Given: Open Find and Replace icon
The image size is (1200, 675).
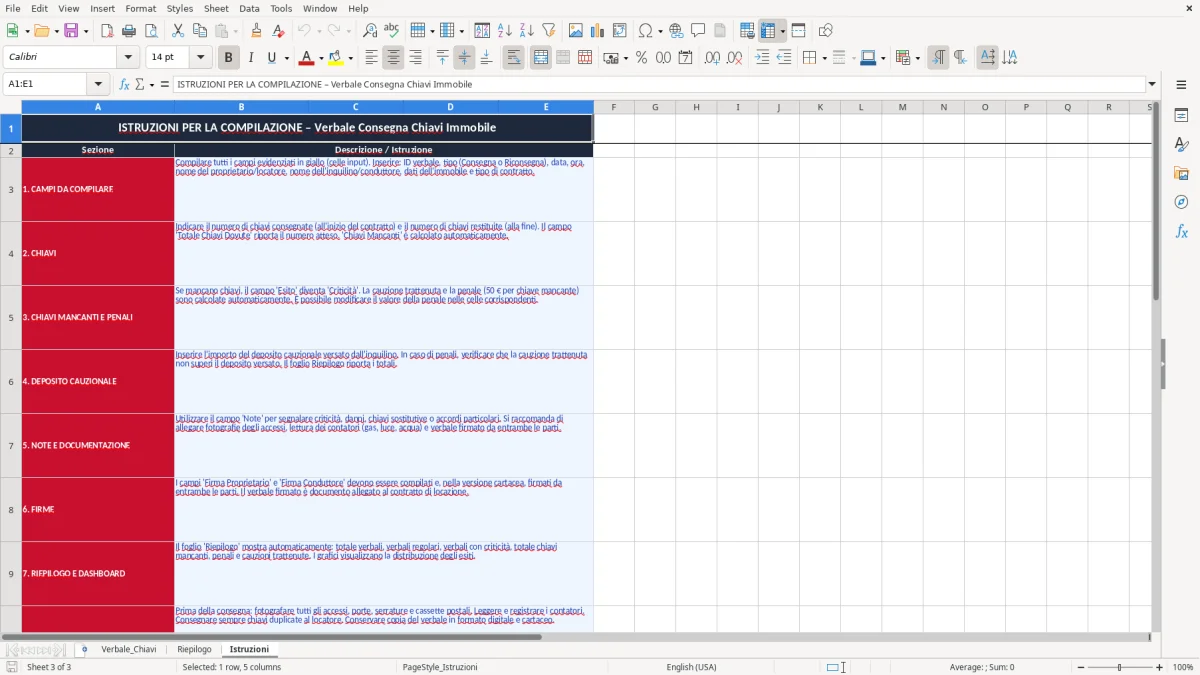Looking at the screenshot, I should point(370,31).
